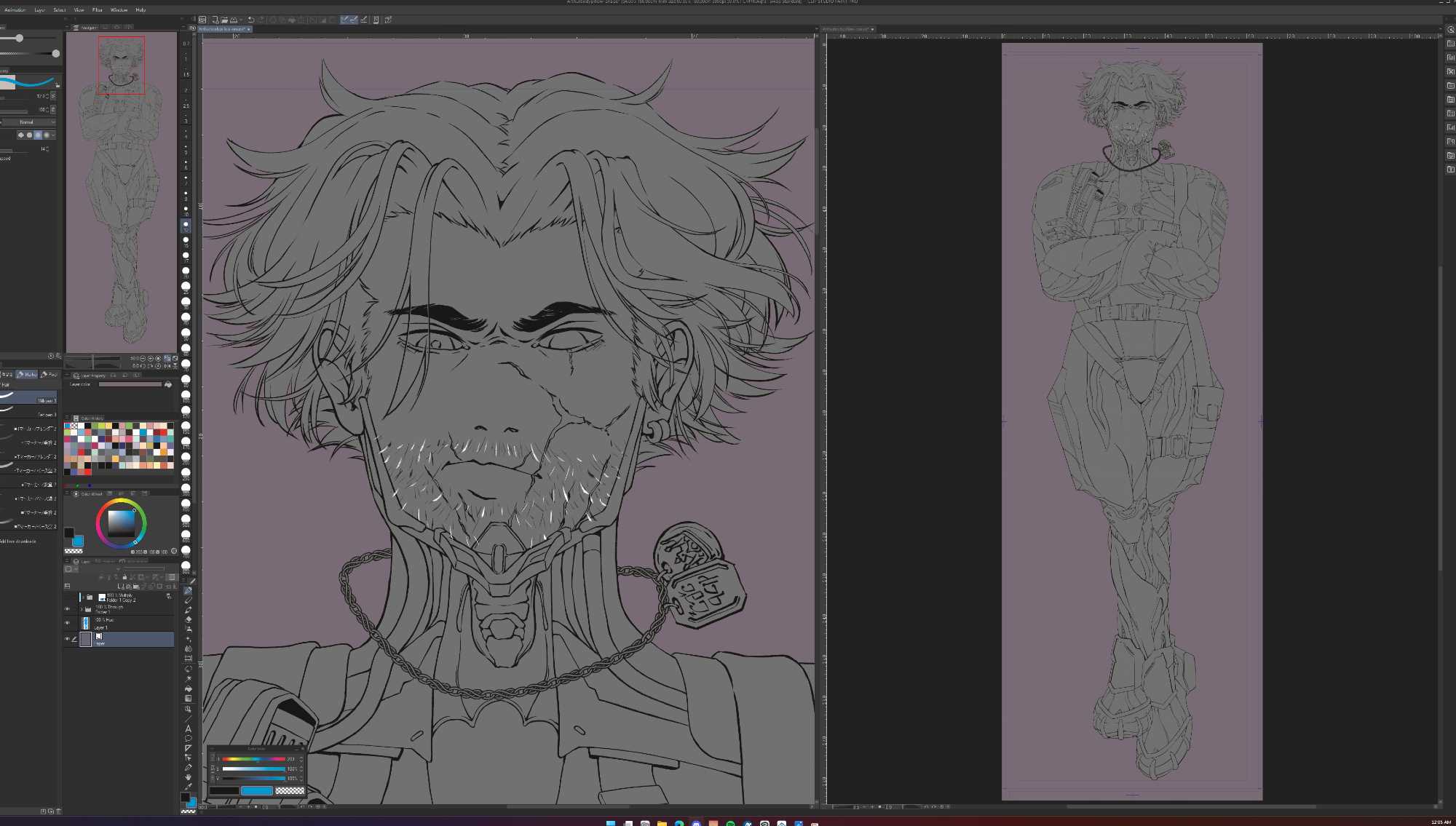Select the Text tool in the toolbar

(188, 728)
